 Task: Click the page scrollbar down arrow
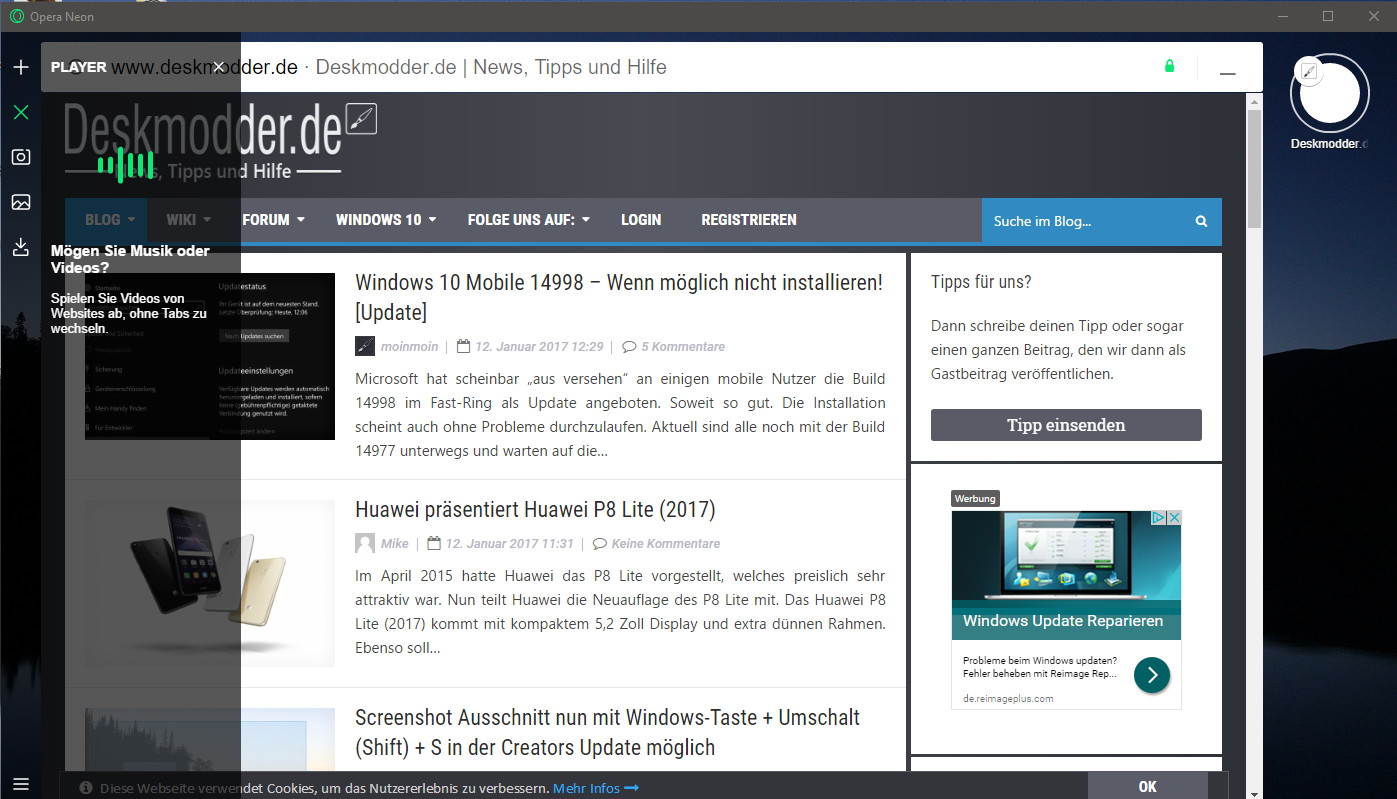(1254, 793)
